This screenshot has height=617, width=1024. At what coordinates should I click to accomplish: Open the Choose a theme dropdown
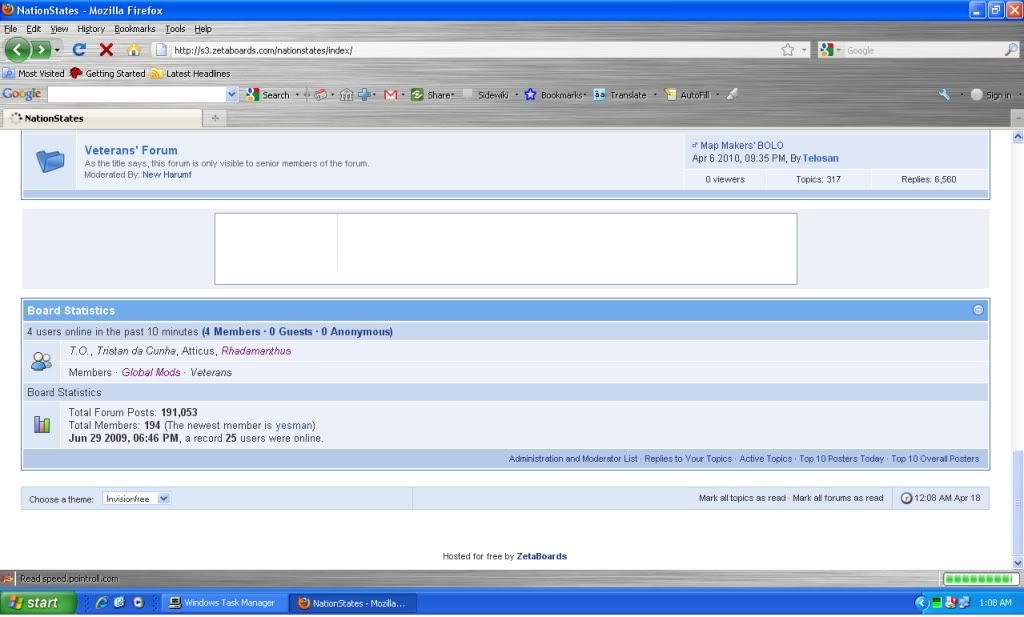tap(136, 498)
